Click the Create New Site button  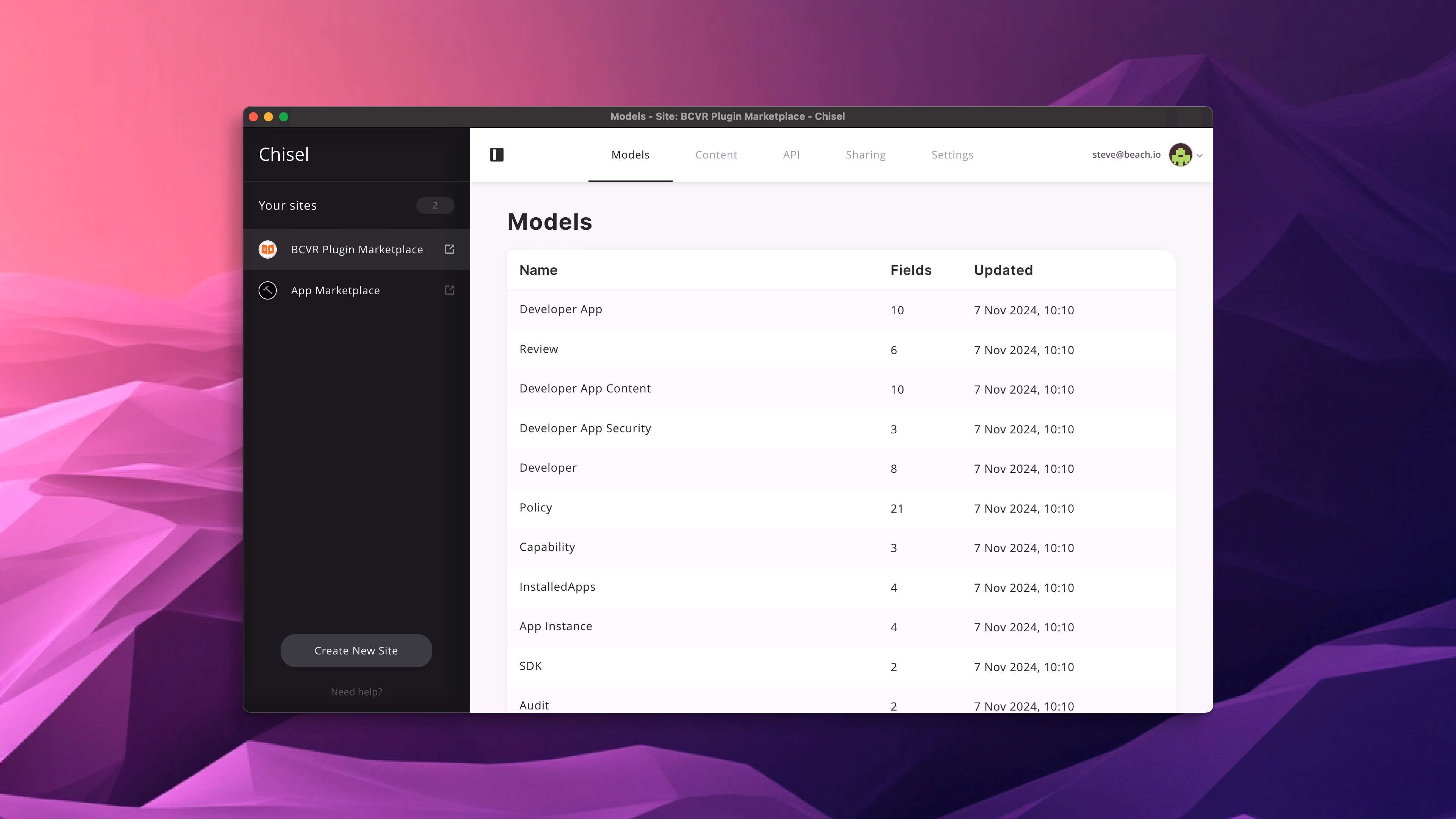356,651
